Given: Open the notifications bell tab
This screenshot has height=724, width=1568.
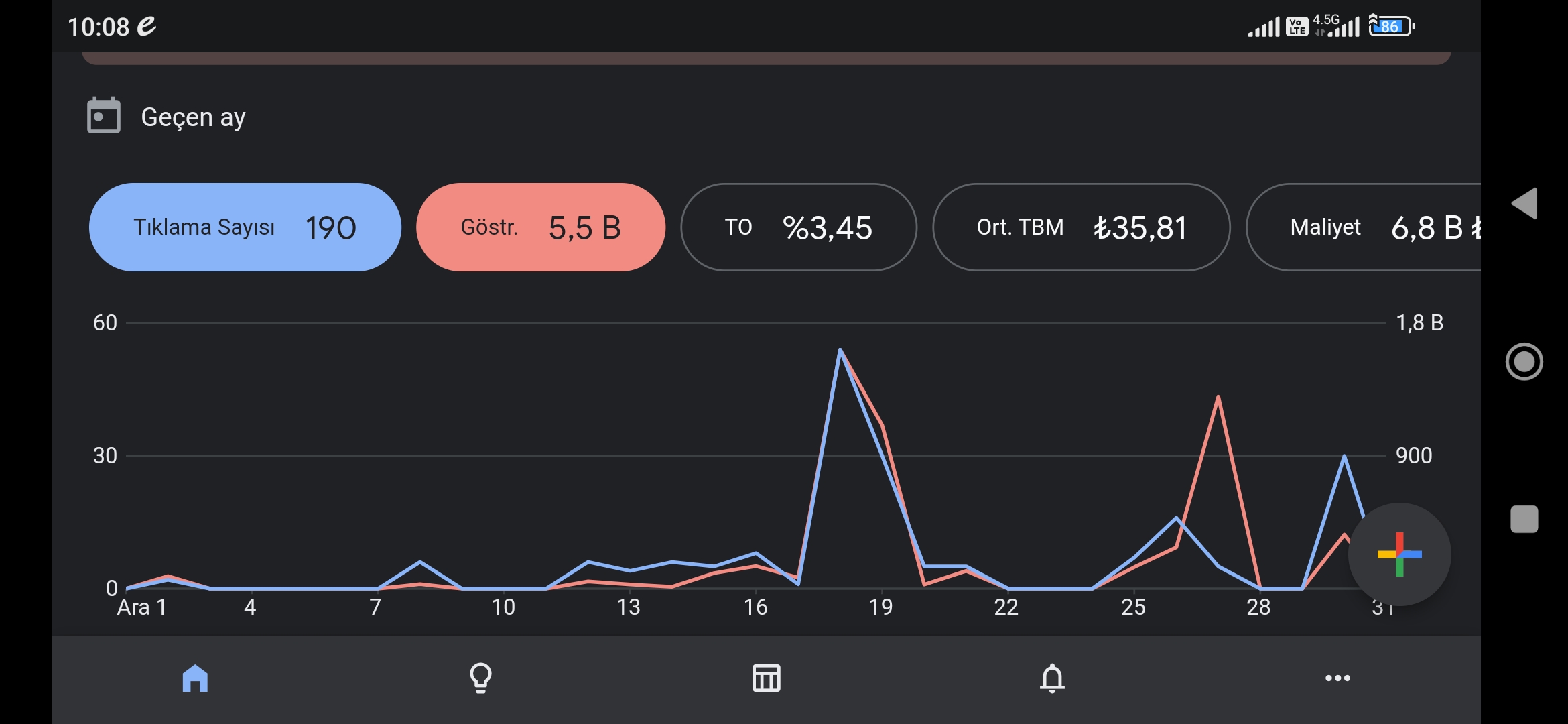Looking at the screenshot, I should 1052,678.
